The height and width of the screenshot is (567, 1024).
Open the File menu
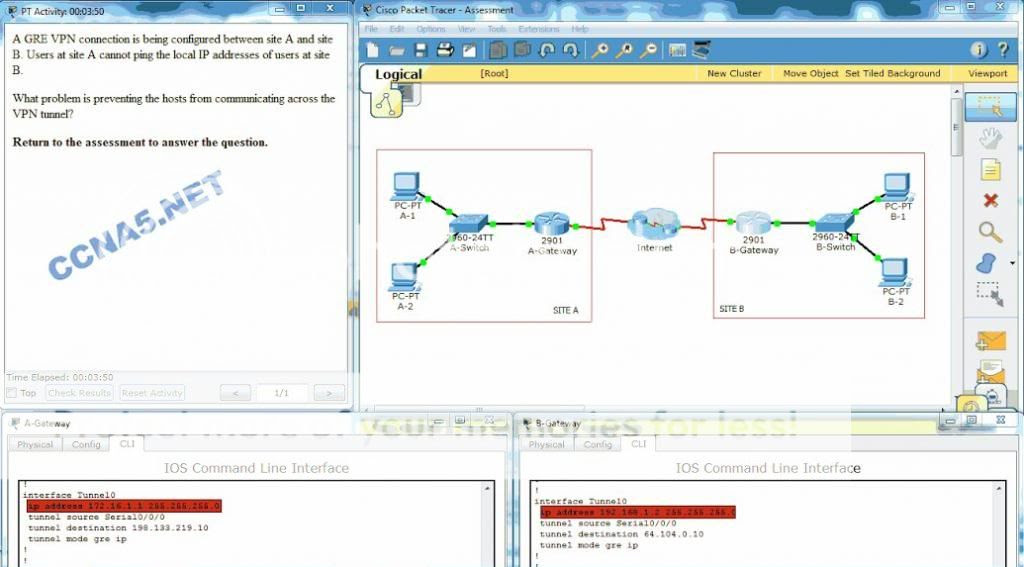[371, 29]
